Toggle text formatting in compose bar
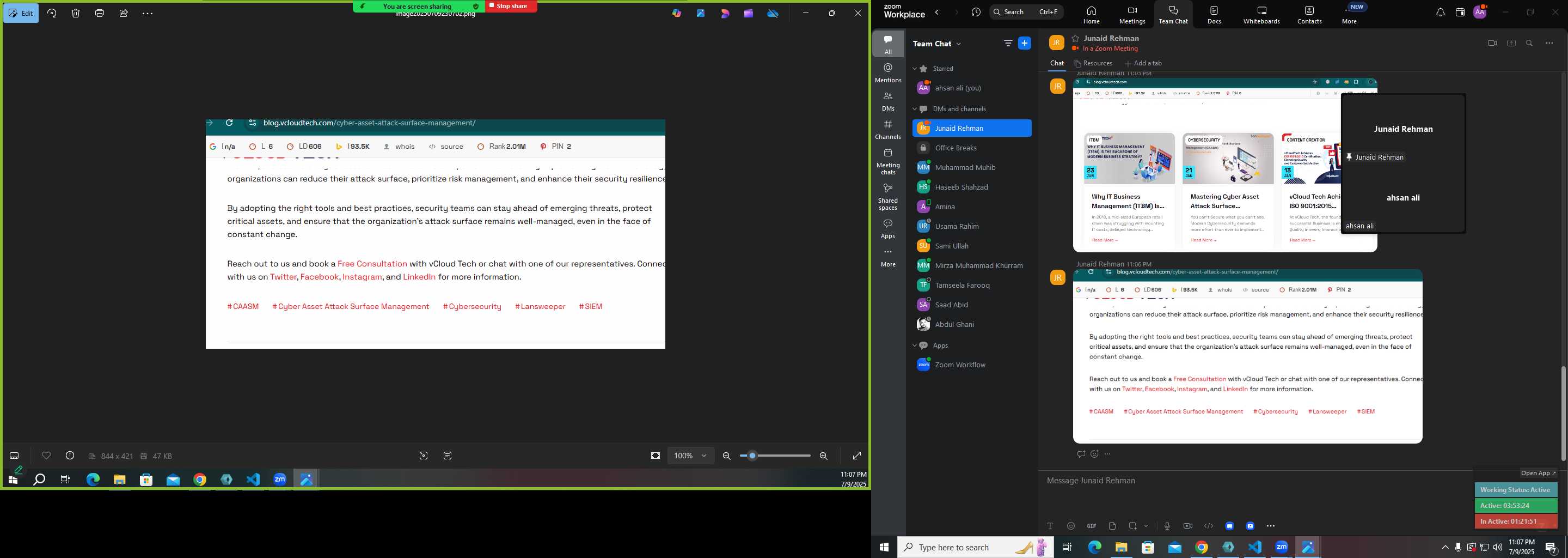Image resolution: width=1568 pixels, height=558 pixels. (1050, 526)
